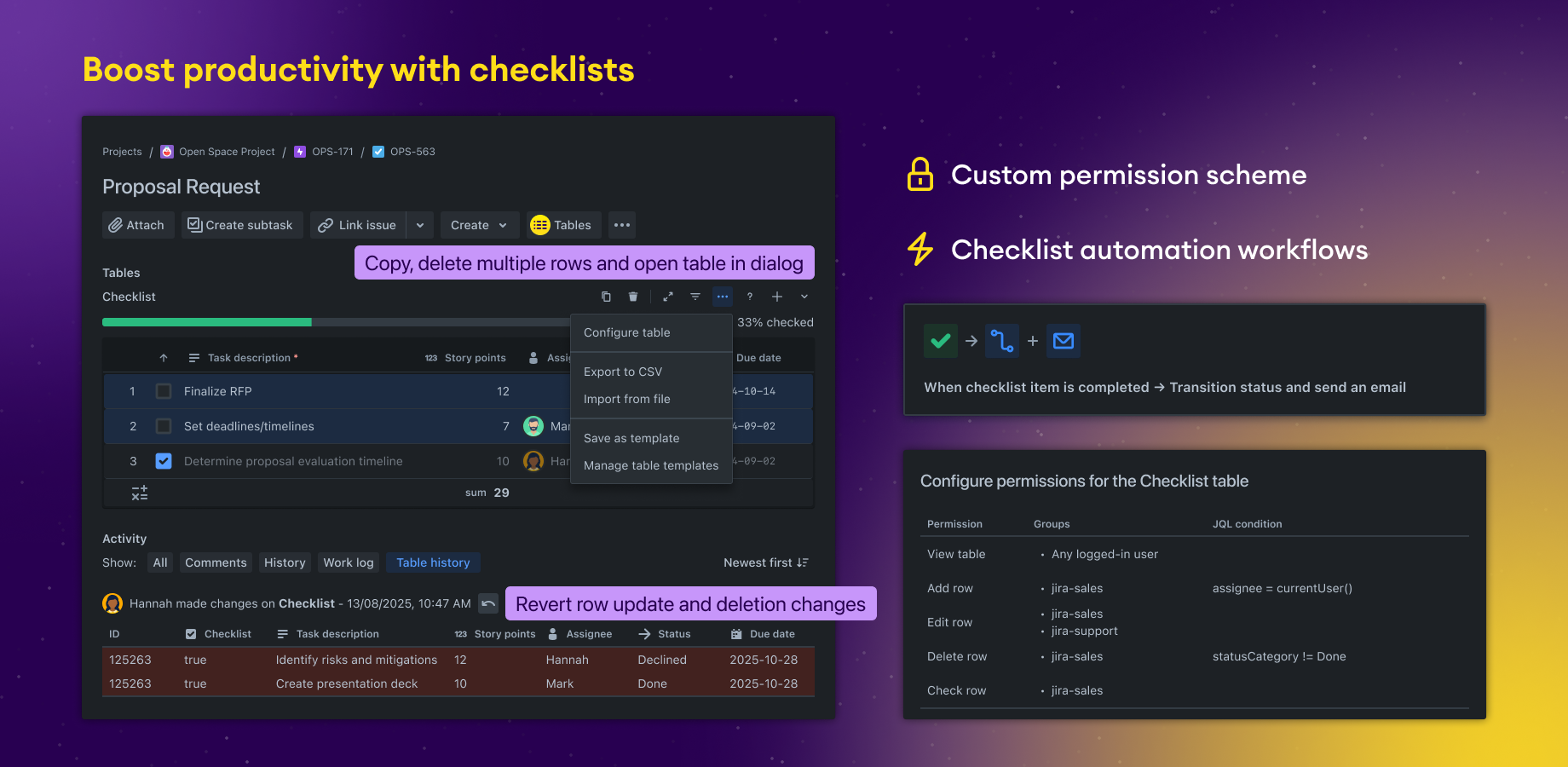
Task: Tick the Set deadlines/timelines checkbox
Action: tap(164, 426)
